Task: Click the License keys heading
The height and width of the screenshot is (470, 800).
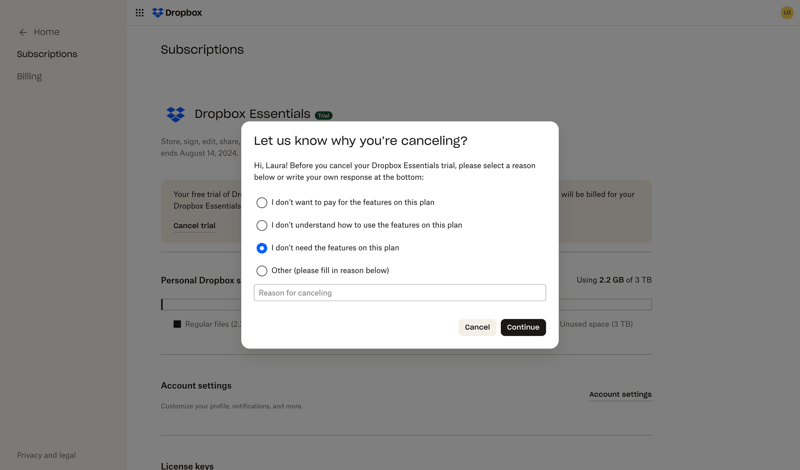Action: pyautogui.click(x=187, y=466)
